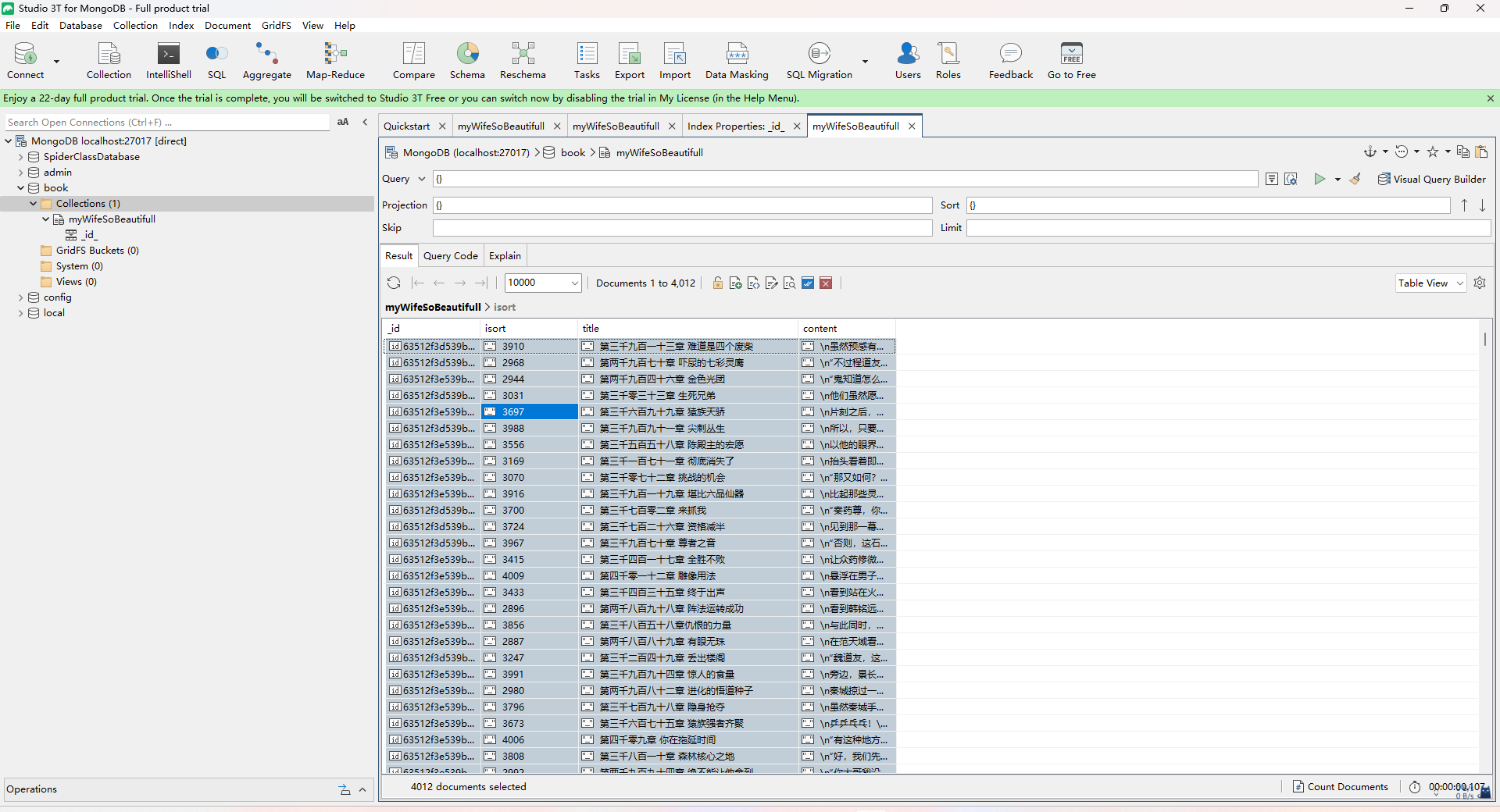
Task: Send Feedback from the toolbar
Action: tap(1010, 61)
